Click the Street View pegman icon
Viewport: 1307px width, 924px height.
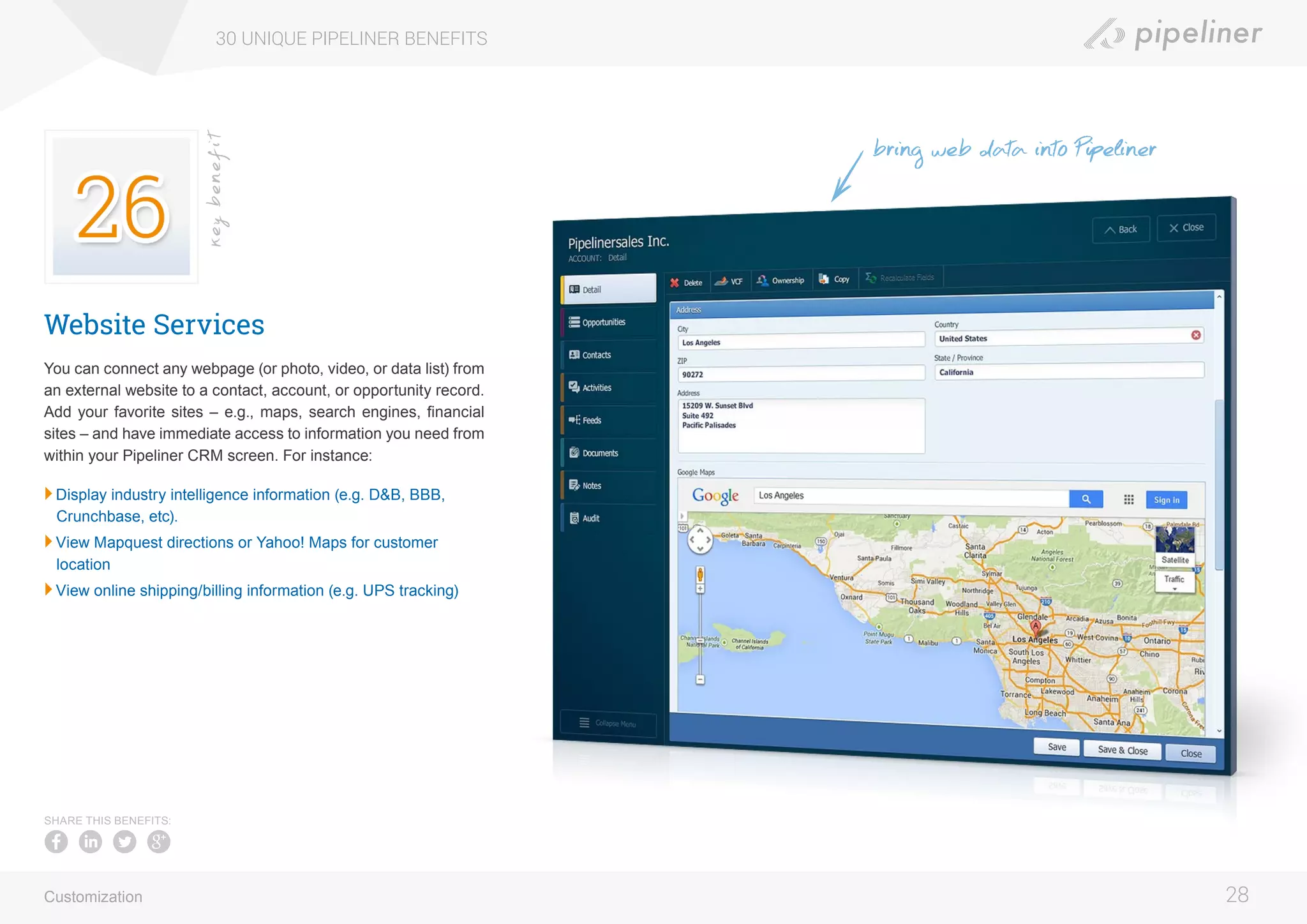click(x=700, y=574)
